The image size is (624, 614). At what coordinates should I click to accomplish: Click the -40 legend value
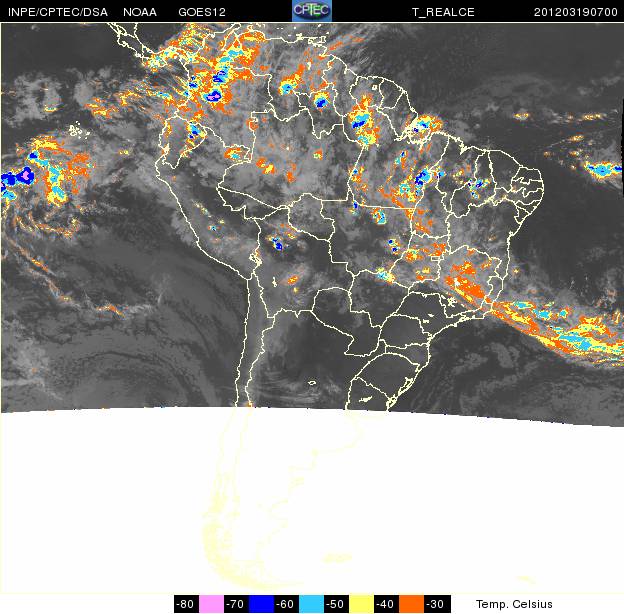click(x=385, y=604)
